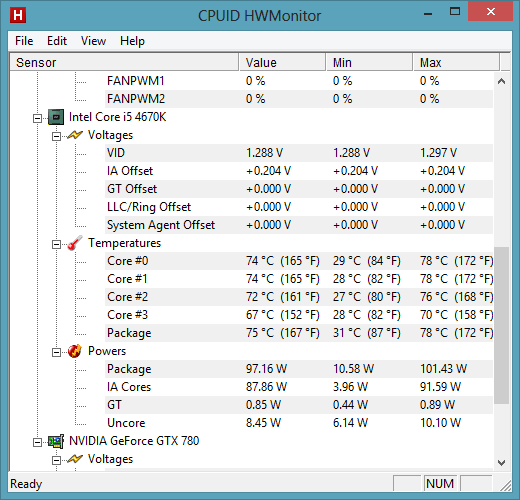Click the vertical scrollbar thumb
The width and height of the screenshot is (520, 500).
[501, 325]
